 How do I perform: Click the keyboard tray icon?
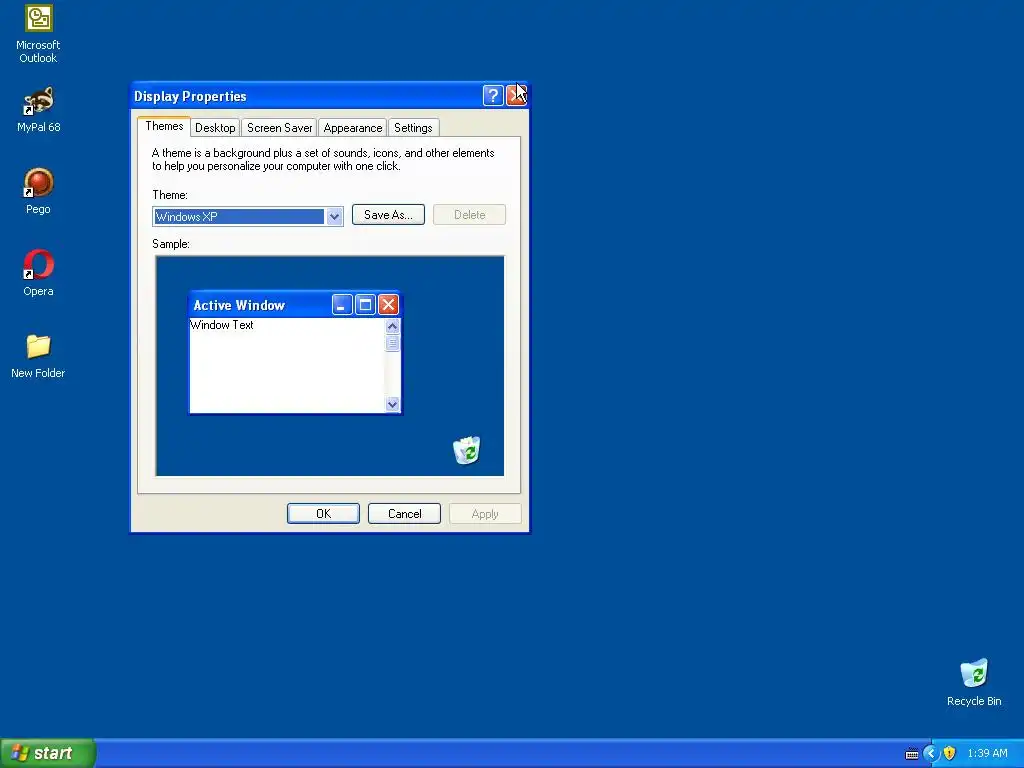pyautogui.click(x=912, y=754)
